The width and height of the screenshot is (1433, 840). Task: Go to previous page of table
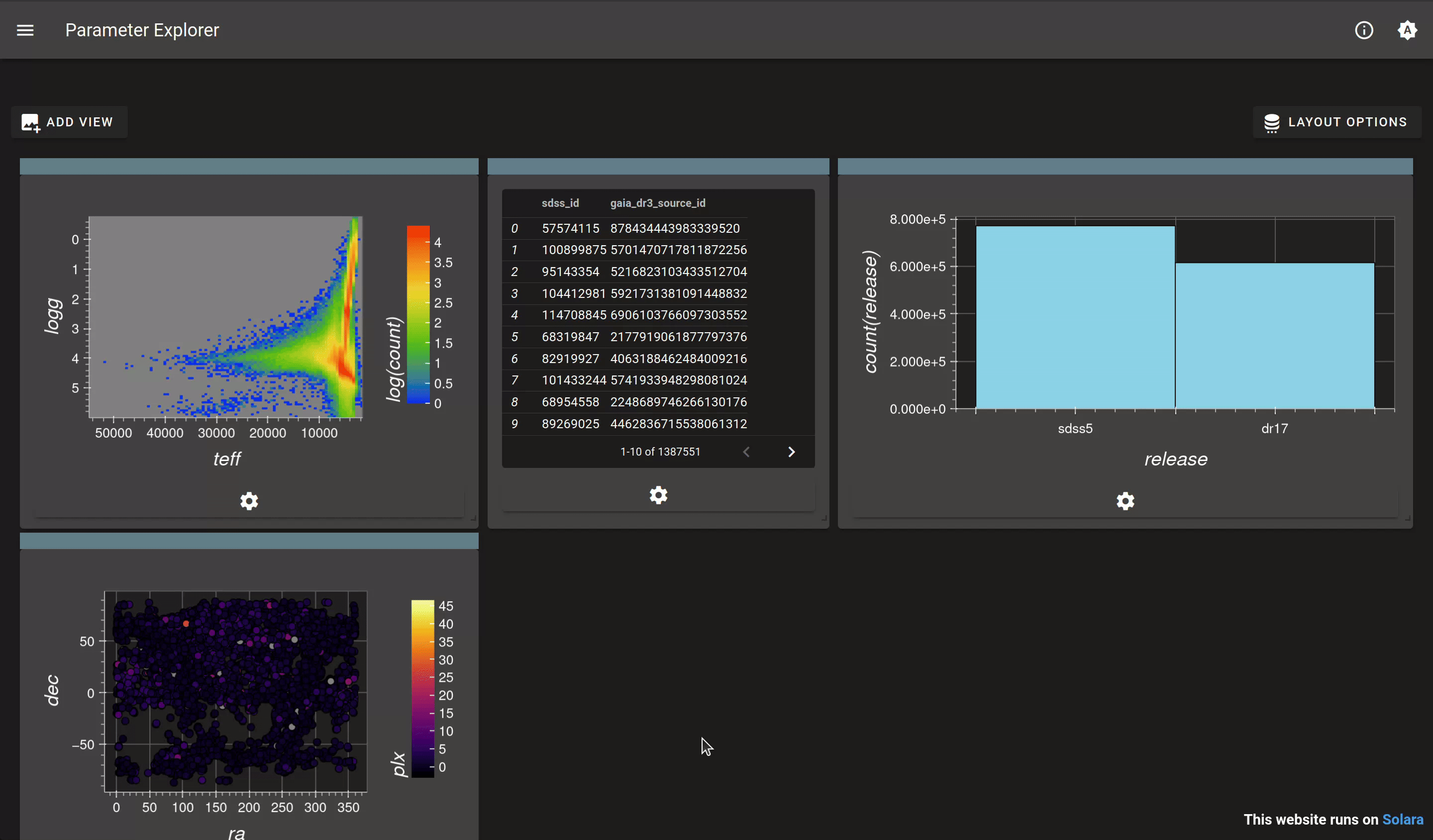[746, 452]
